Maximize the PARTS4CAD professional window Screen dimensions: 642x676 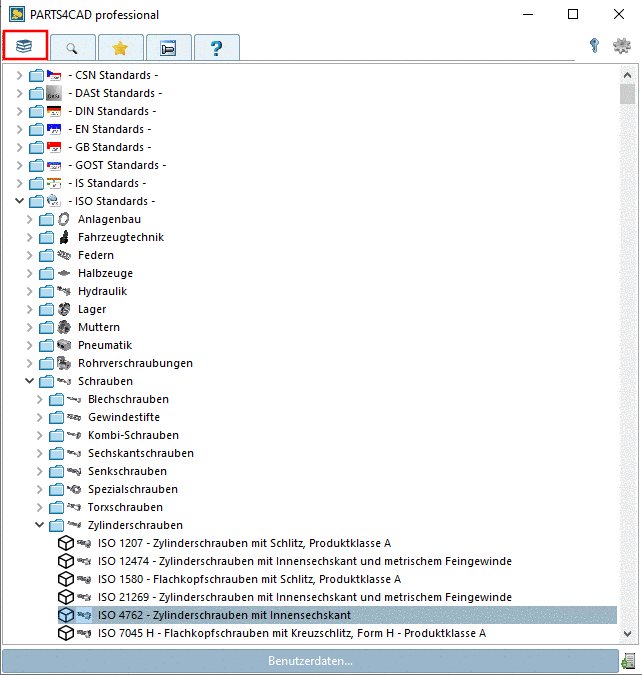coord(573,14)
